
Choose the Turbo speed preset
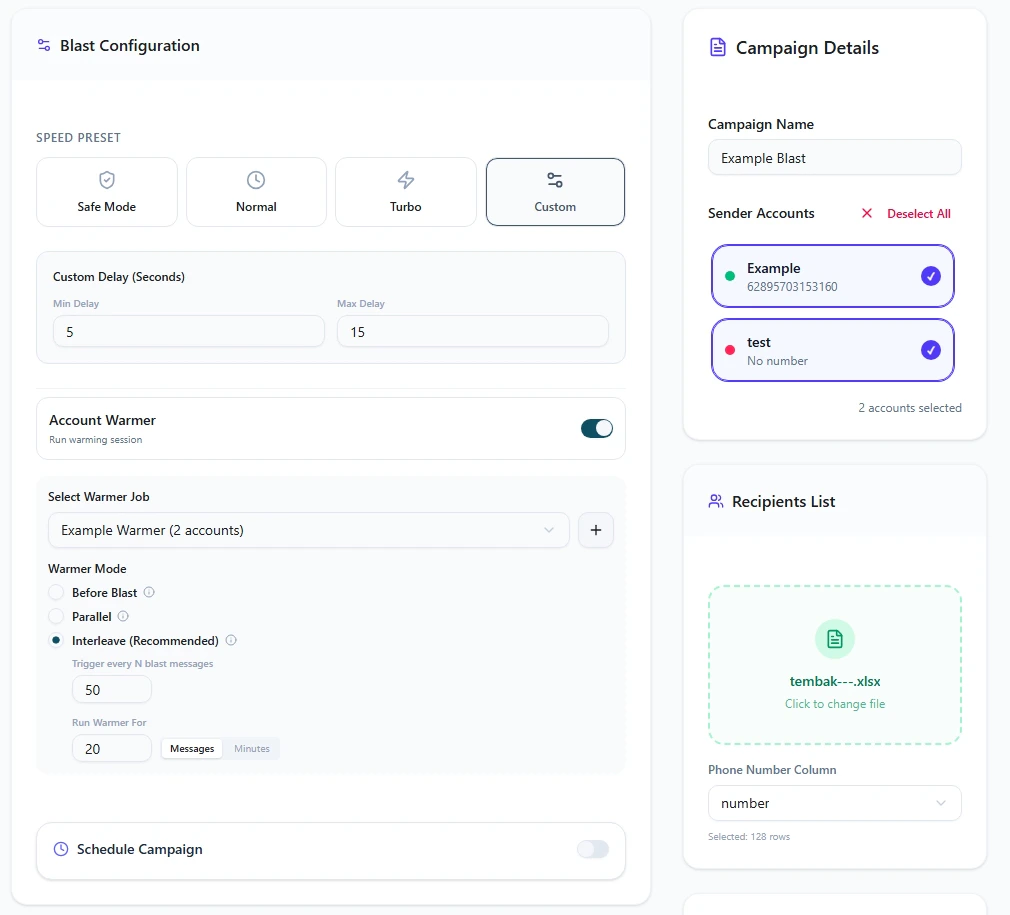click(x=406, y=192)
